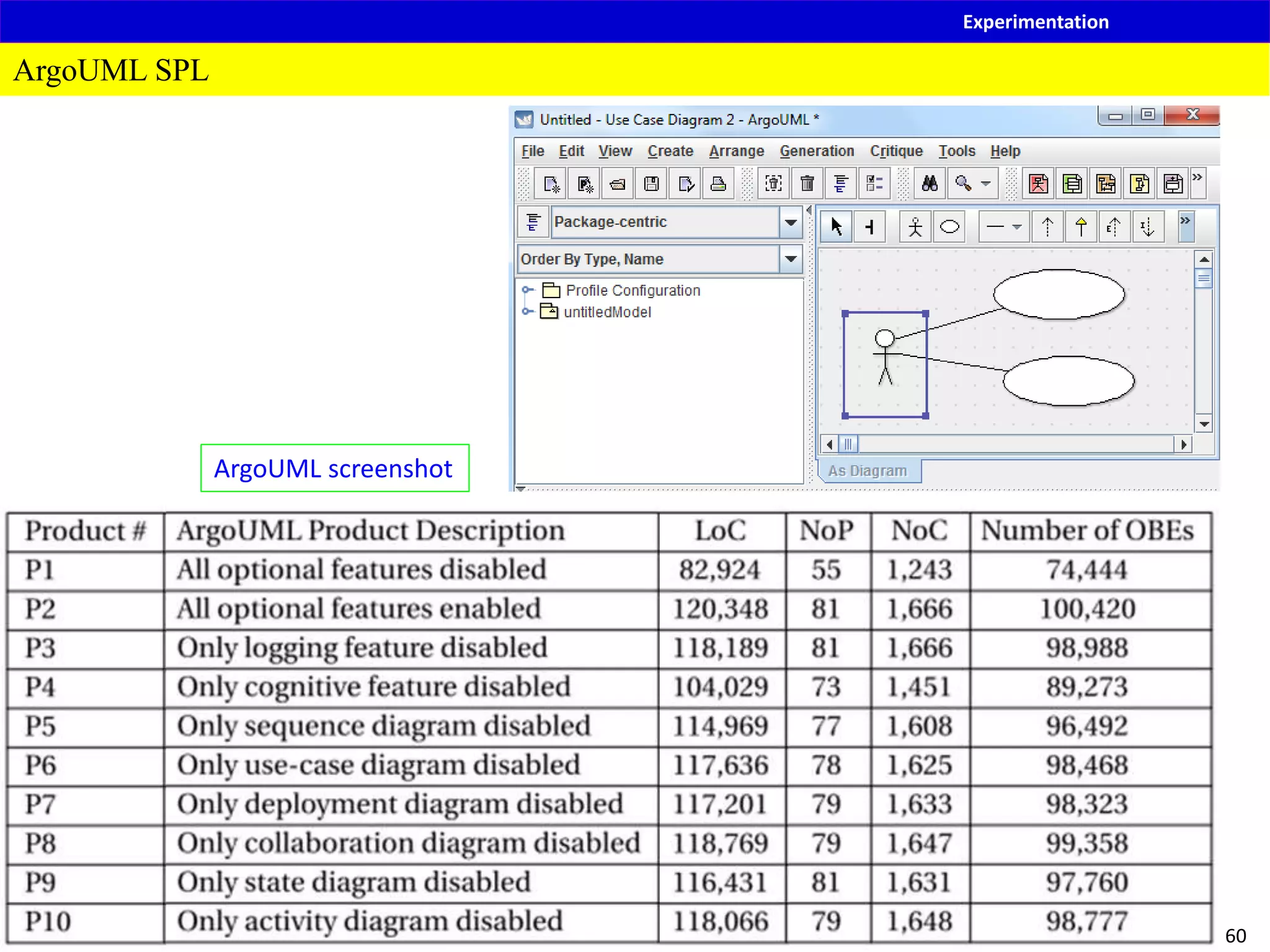Open the Create menu
Image resolution: width=1270 pixels, height=952 pixels.
[670, 151]
